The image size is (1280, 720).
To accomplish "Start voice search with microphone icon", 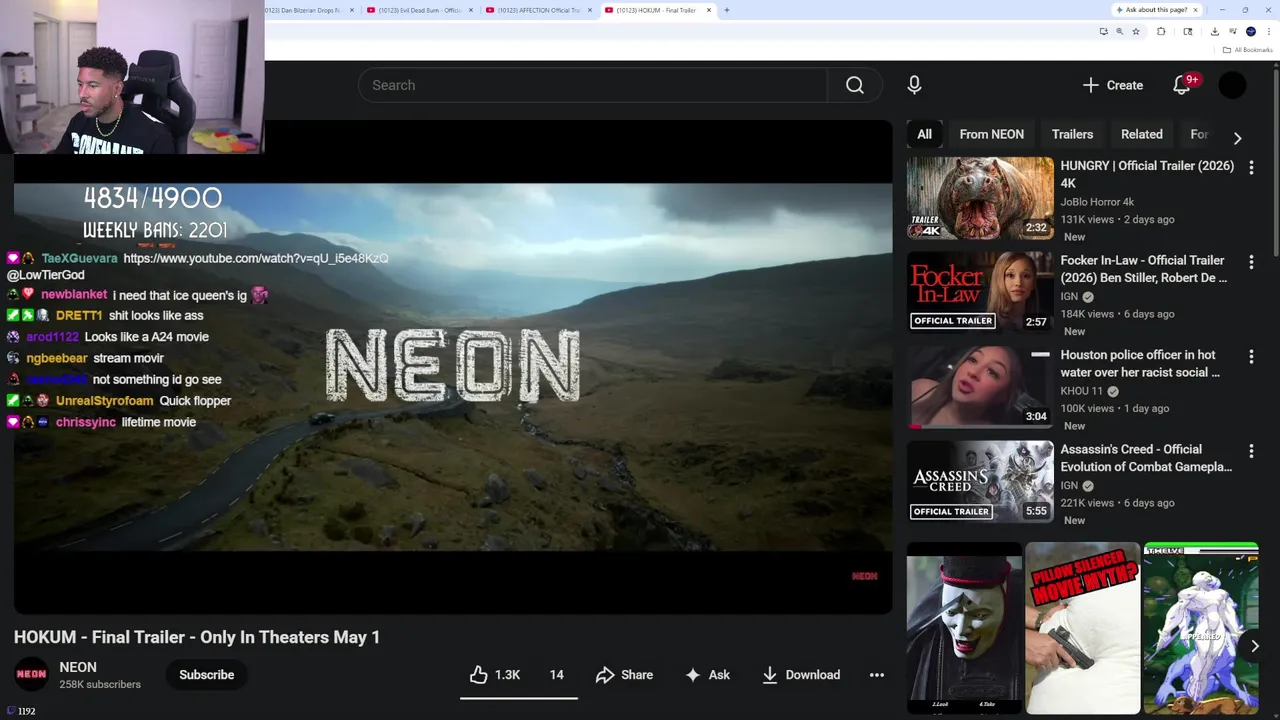I will click(x=914, y=85).
